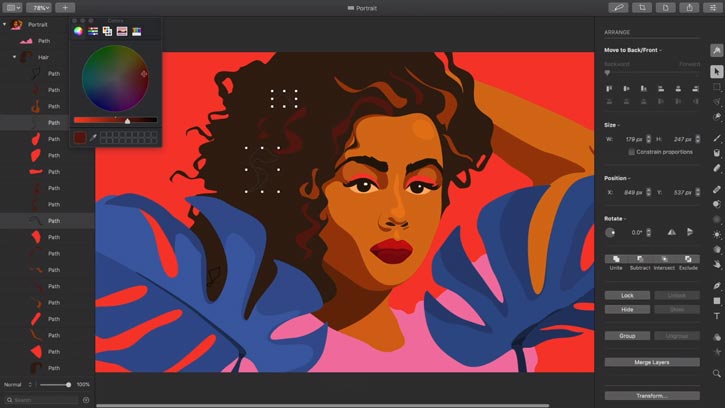The image size is (725, 408).
Task: Click the Intersect shapes icon
Action: (x=664, y=259)
